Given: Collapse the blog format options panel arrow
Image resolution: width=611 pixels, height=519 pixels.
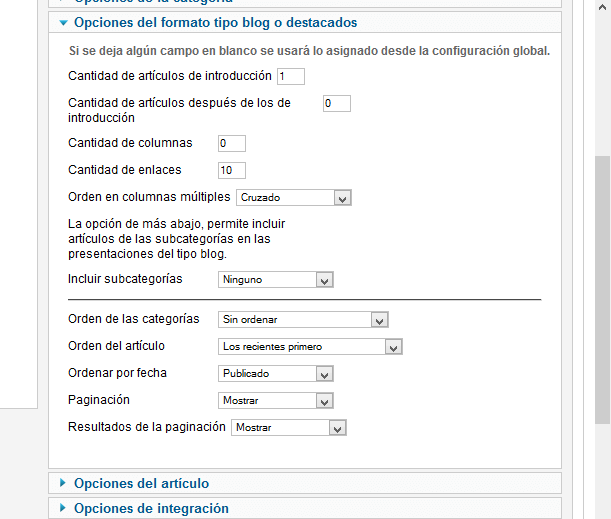Looking at the screenshot, I should click(x=64, y=23).
